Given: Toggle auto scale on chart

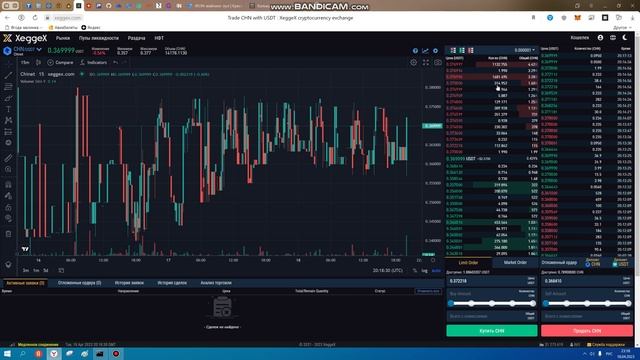Looking at the screenshot, I should [436, 271].
